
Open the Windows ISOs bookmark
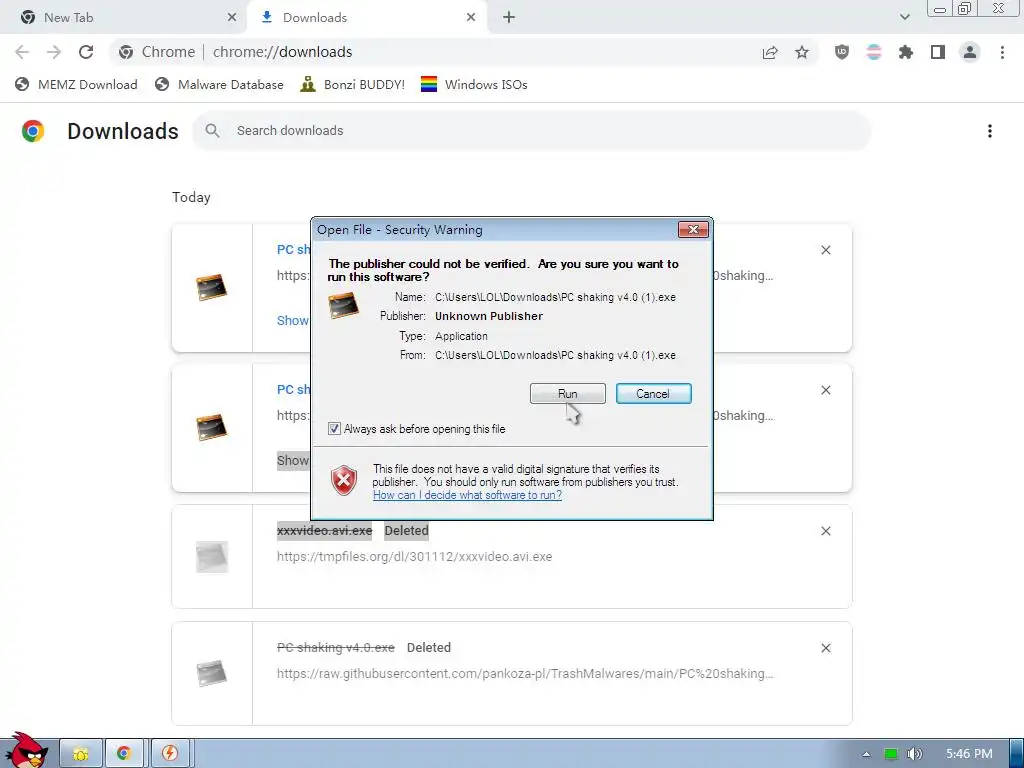pyautogui.click(x=474, y=84)
